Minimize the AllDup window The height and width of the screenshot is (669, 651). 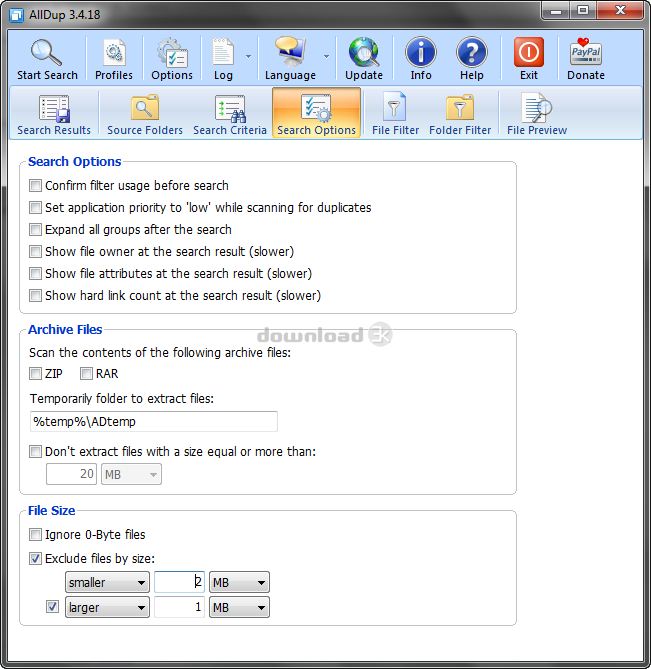tap(555, 11)
